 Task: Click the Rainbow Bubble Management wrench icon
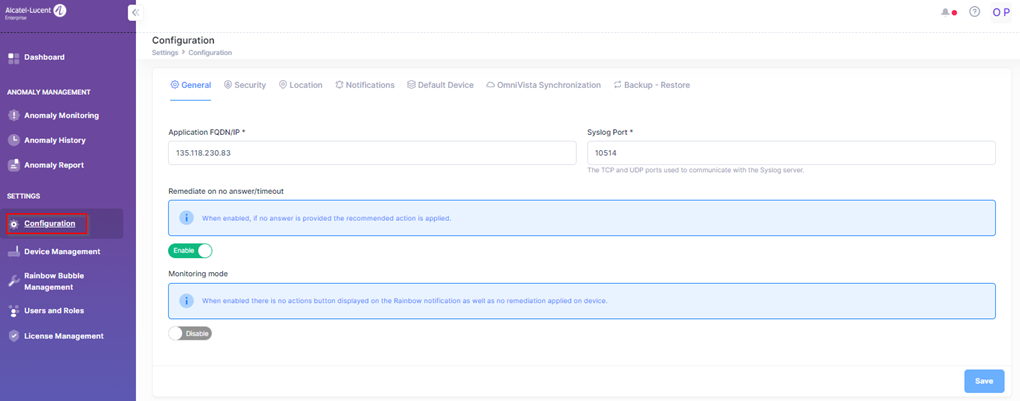pyautogui.click(x=14, y=281)
